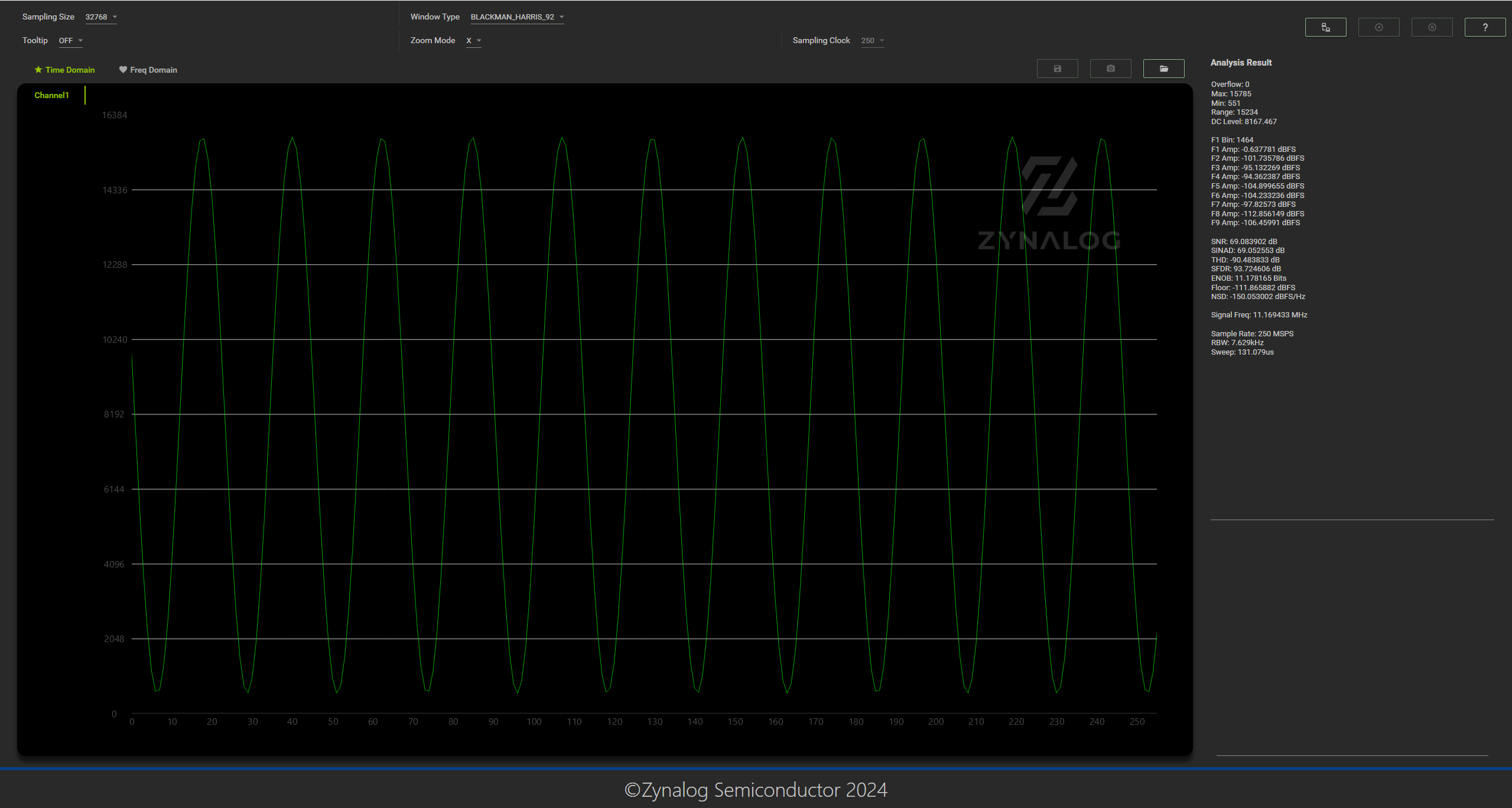Click the circled R record button
The image size is (1512, 808).
point(1432,27)
